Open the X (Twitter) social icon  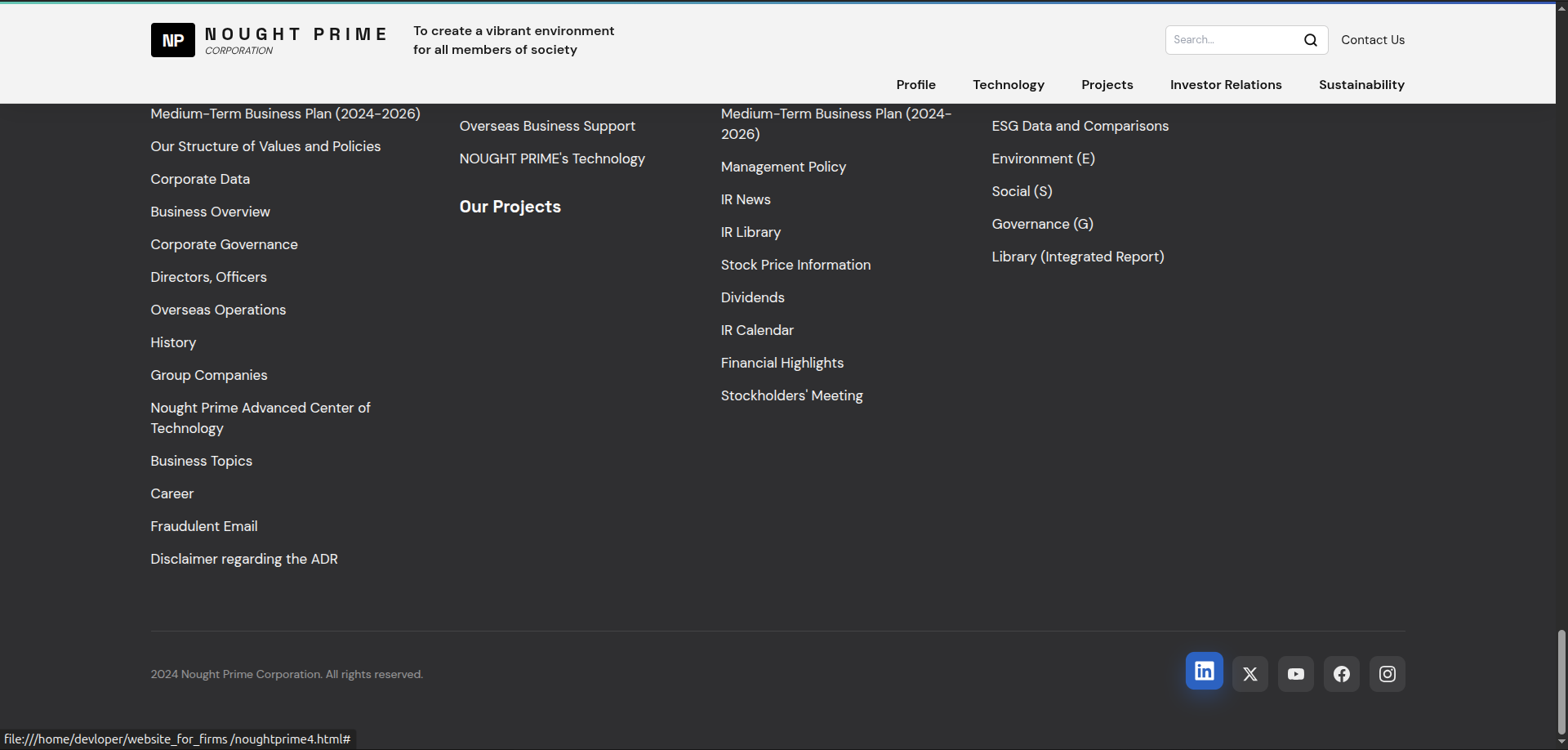[1249, 674]
